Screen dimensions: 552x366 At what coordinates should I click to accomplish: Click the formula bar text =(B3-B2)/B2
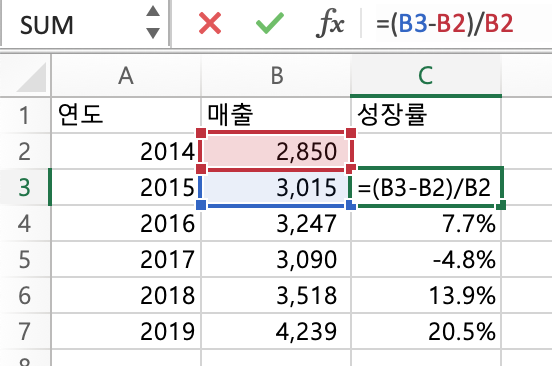[445, 24]
